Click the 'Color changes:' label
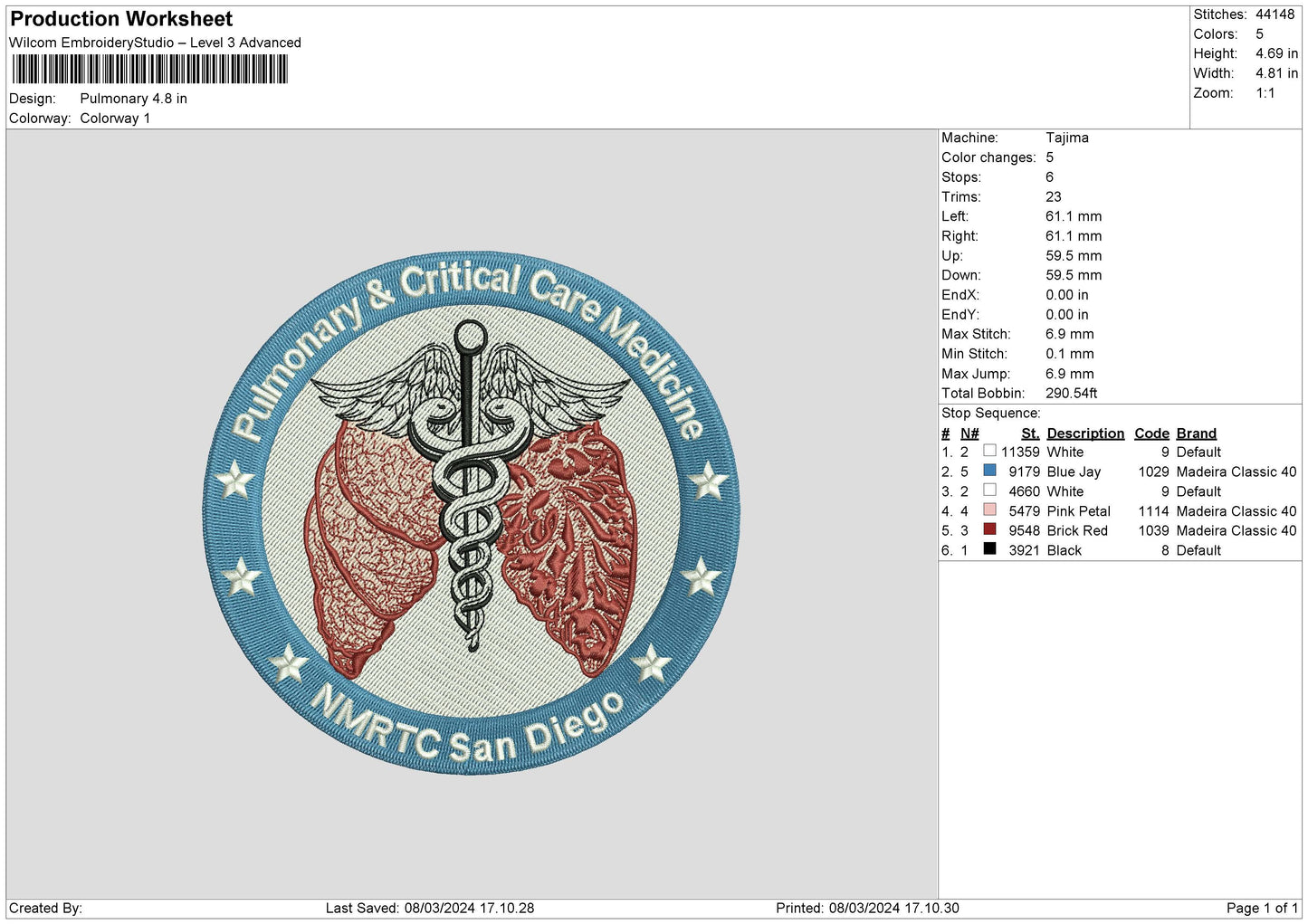 point(988,157)
